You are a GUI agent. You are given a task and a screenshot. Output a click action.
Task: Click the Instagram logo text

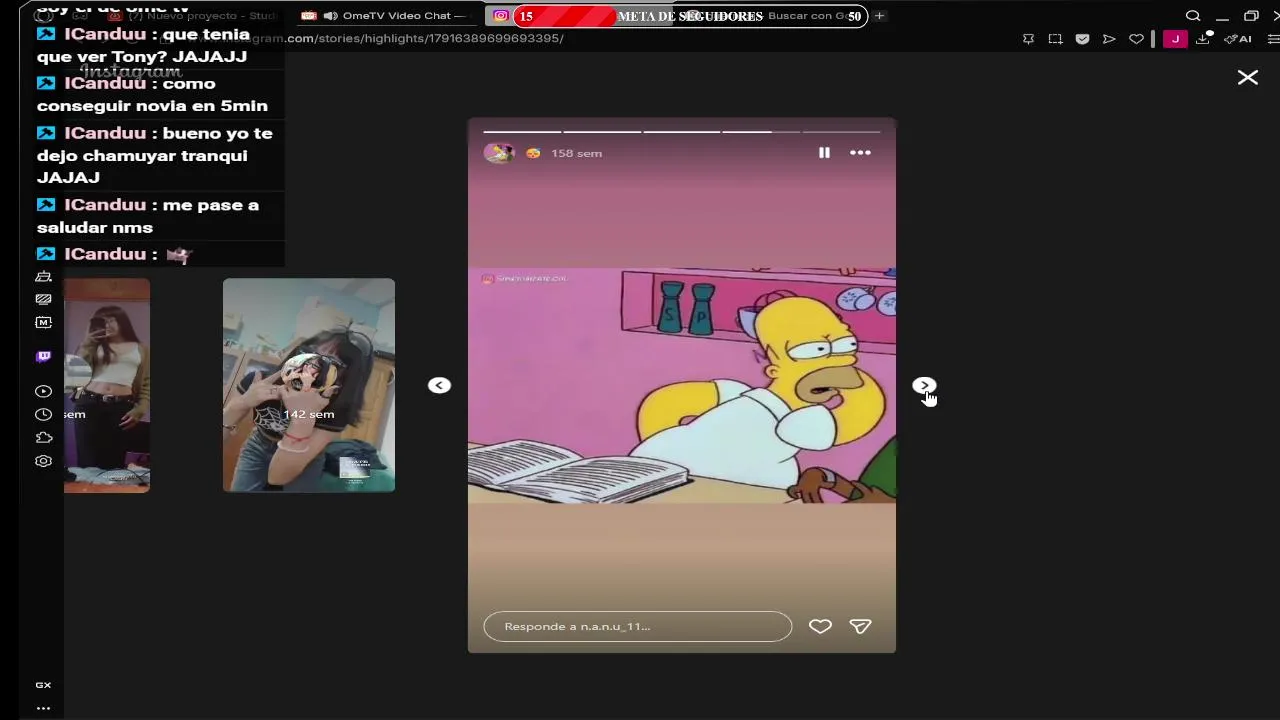pyautogui.click(x=131, y=72)
